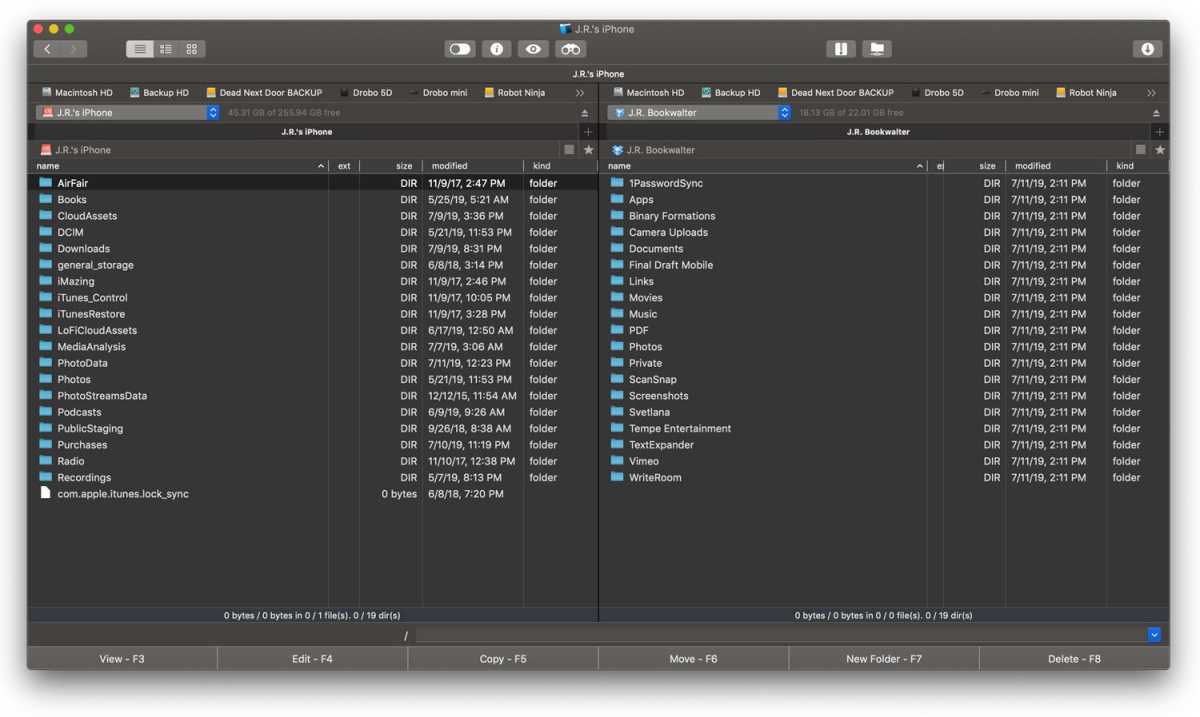The height and width of the screenshot is (717, 1200).
Task: Click Edit - F4 button
Action: (x=312, y=659)
